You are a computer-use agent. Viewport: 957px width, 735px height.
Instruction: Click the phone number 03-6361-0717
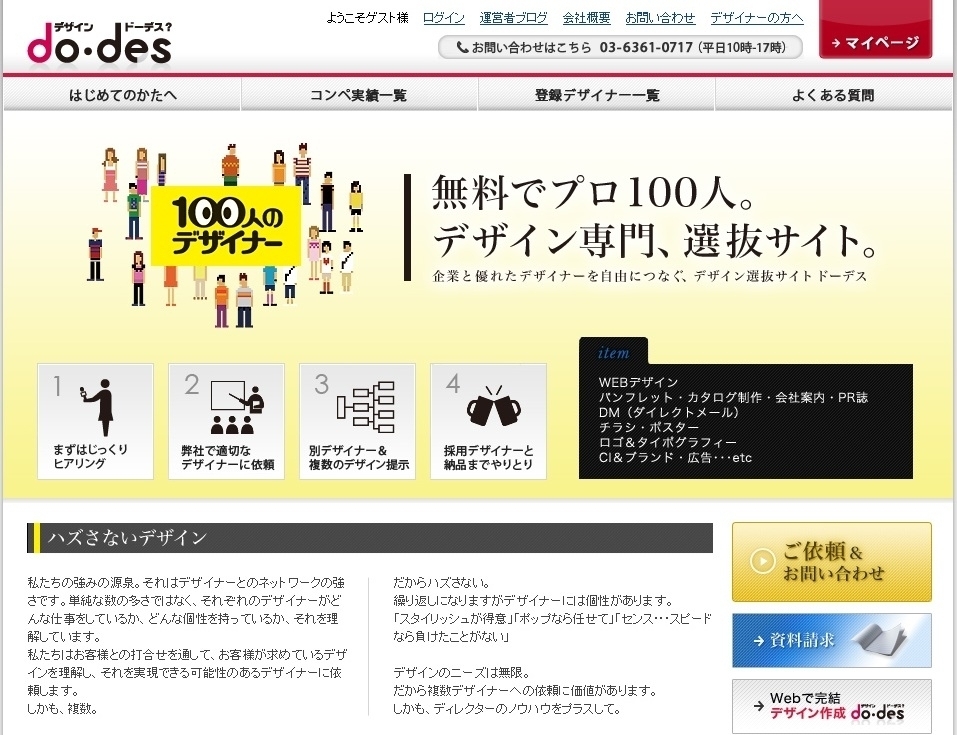point(646,47)
